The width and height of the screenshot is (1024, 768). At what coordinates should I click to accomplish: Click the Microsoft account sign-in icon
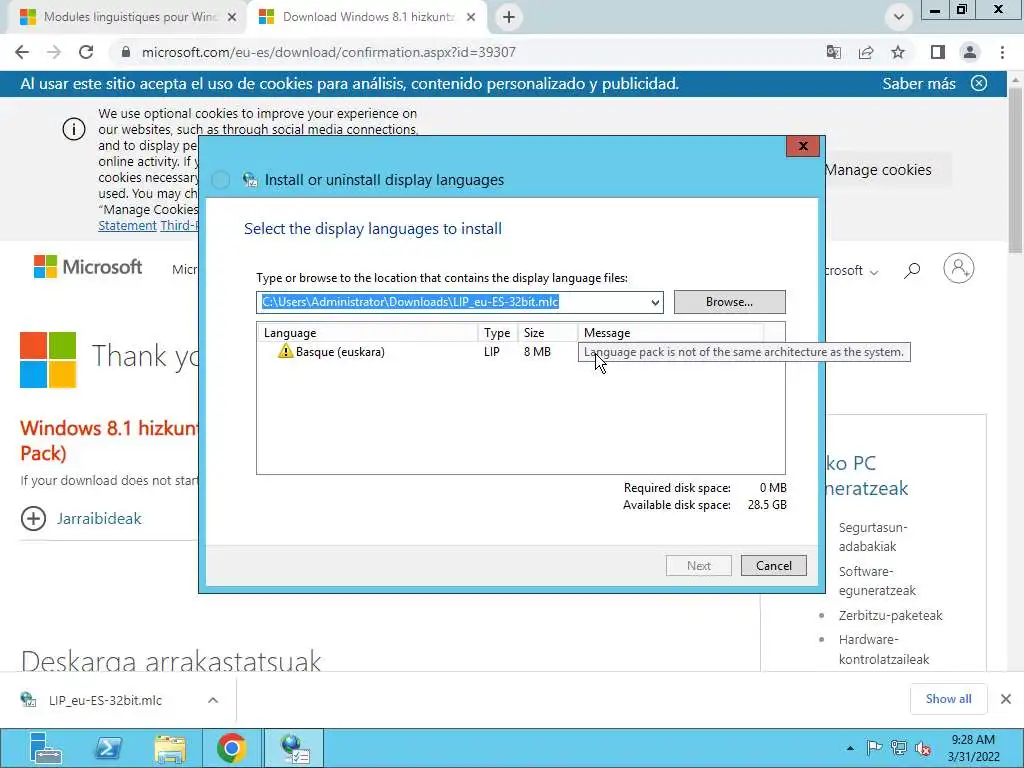(959, 268)
